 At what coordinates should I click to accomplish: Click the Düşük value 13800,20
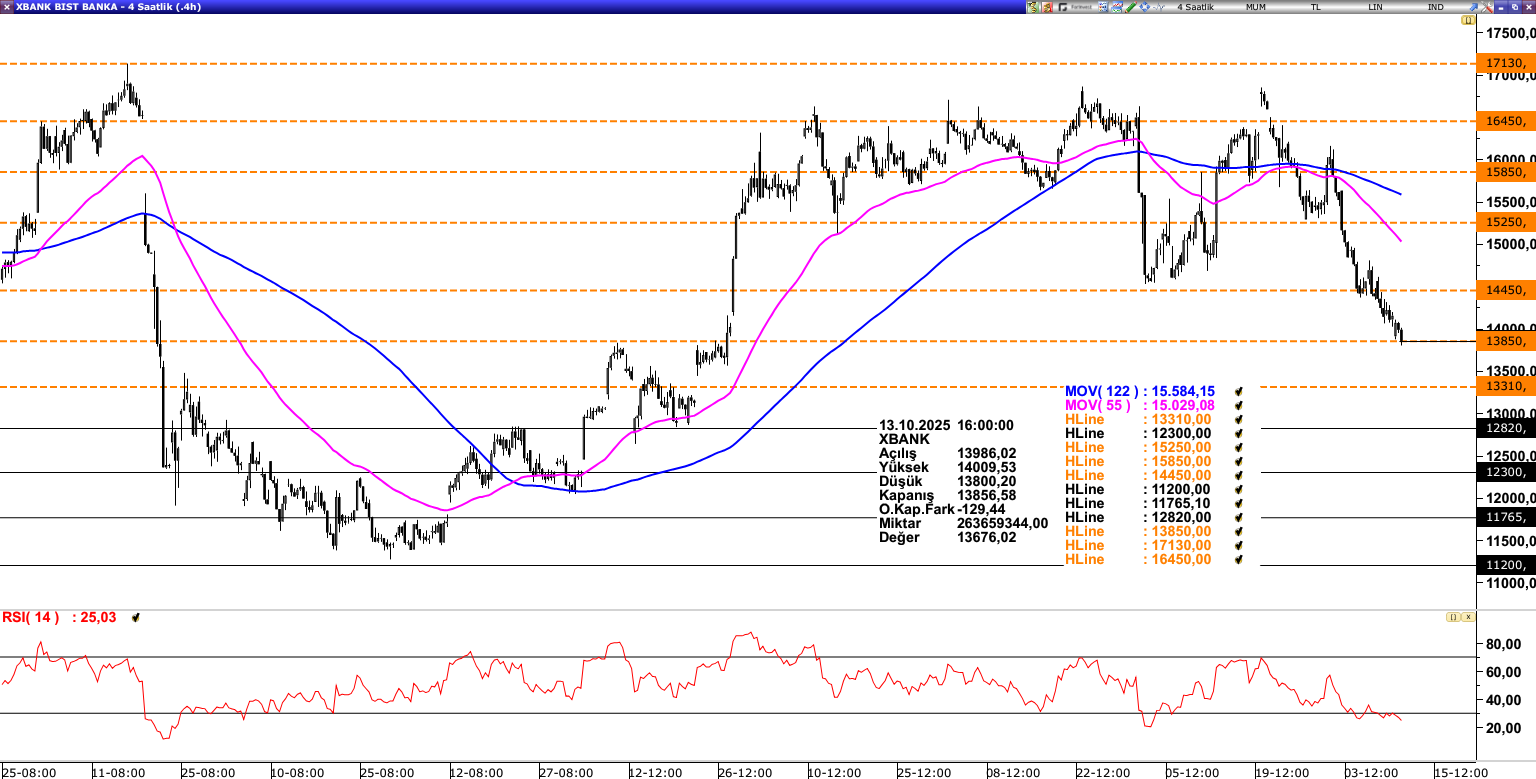(988, 481)
